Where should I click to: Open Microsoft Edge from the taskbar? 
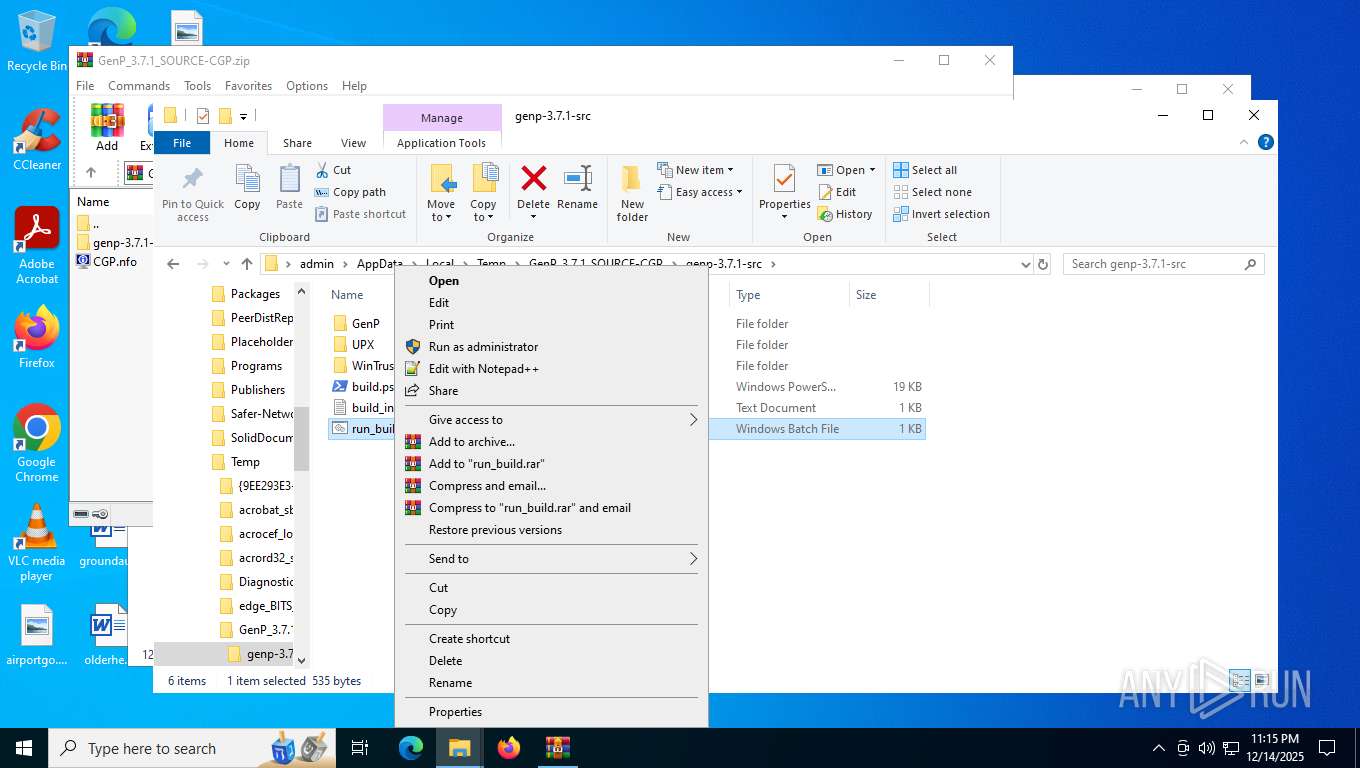411,748
